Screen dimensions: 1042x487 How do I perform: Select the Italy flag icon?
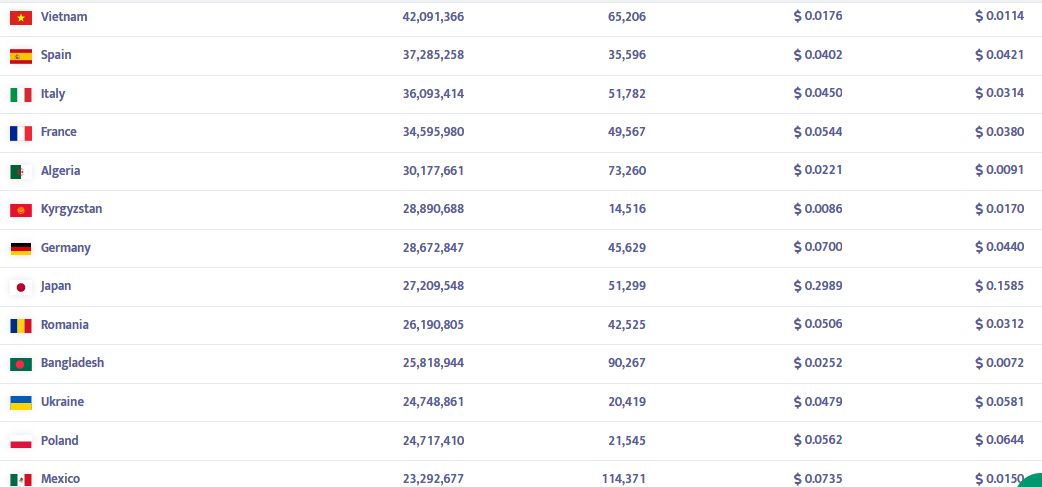point(21,94)
